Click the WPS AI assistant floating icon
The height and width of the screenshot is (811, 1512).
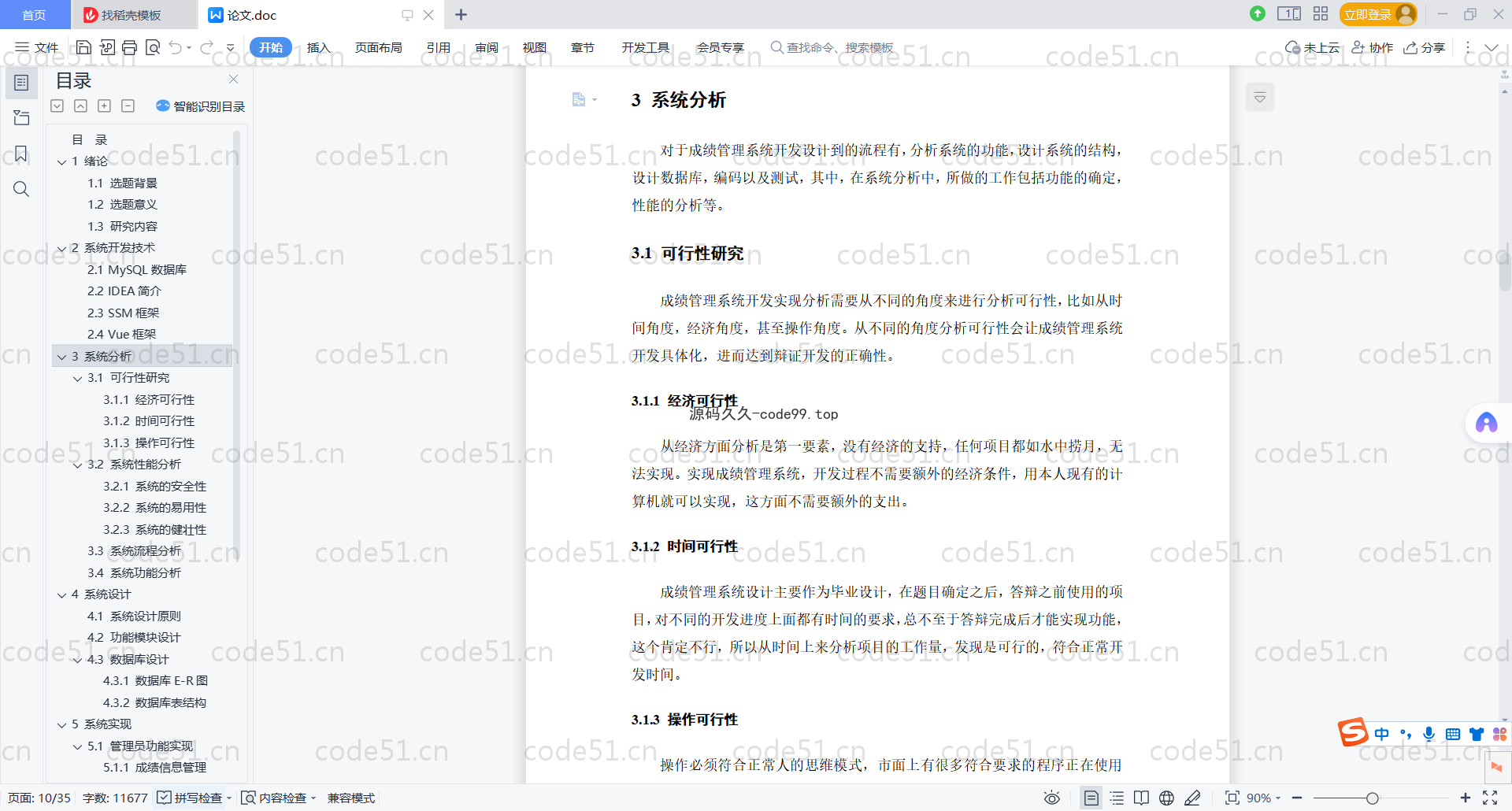click(1486, 423)
